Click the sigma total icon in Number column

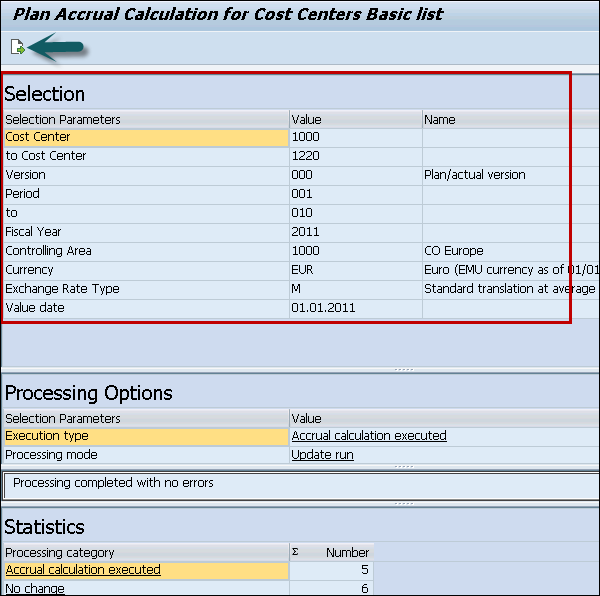(295, 552)
